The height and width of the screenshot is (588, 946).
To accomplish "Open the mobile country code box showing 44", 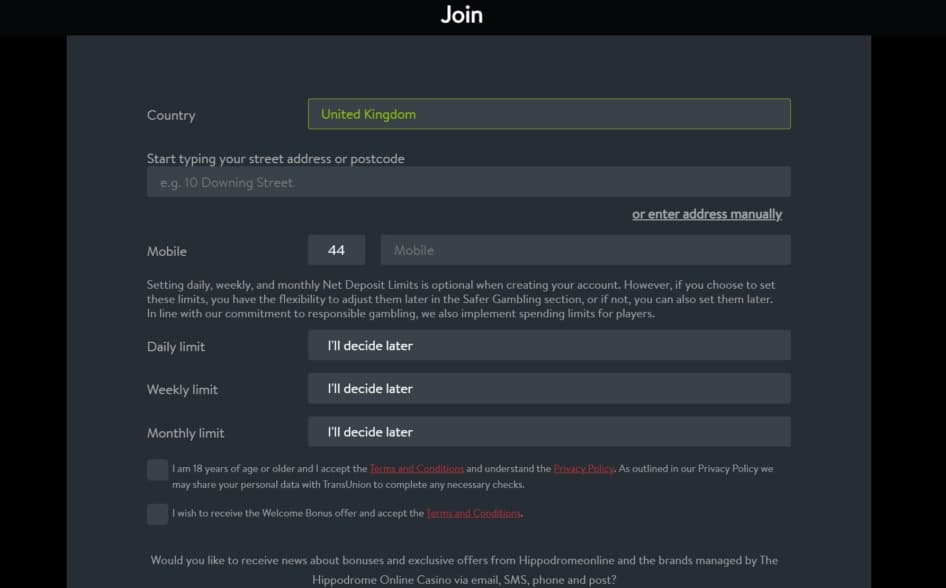I will click(x=337, y=249).
